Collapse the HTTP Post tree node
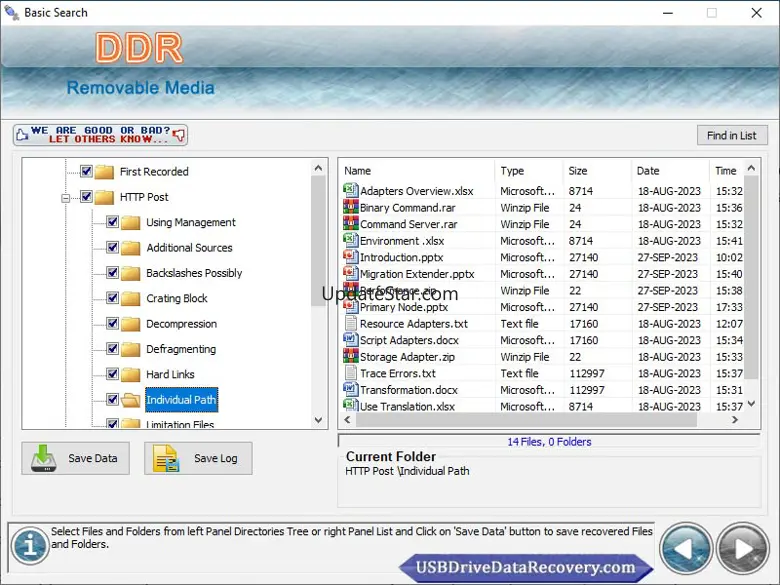The image size is (780, 585). [66, 198]
